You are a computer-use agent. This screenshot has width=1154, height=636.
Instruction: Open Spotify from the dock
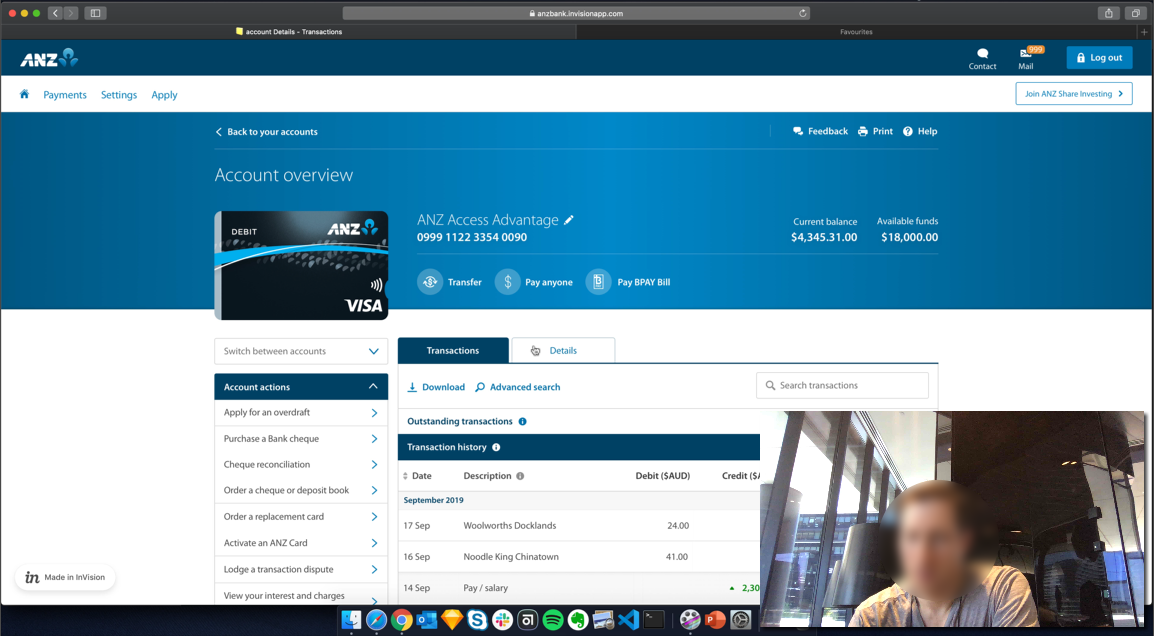pyautogui.click(x=552, y=620)
